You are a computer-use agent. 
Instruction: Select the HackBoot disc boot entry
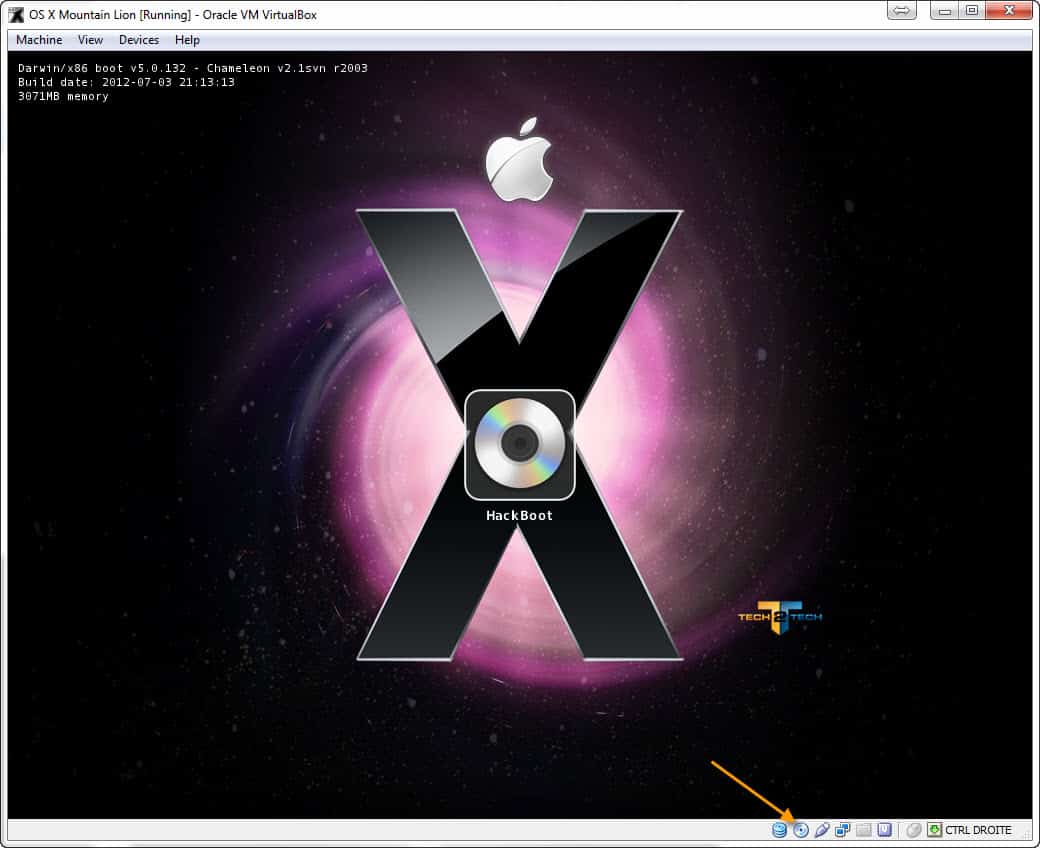(x=520, y=444)
